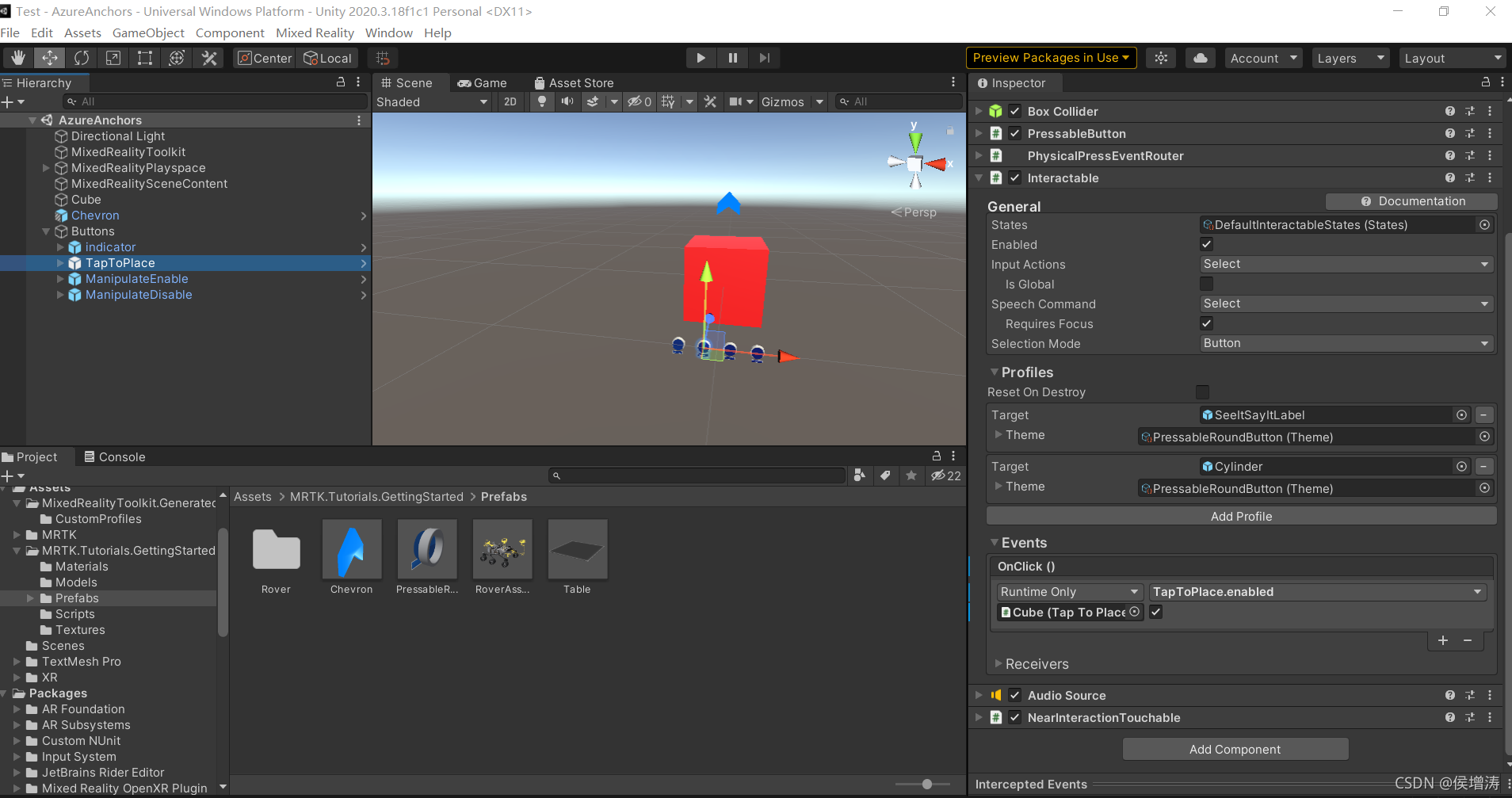This screenshot has width=1512, height=798.
Task: Click the Add Component button
Action: pyautogui.click(x=1235, y=749)
